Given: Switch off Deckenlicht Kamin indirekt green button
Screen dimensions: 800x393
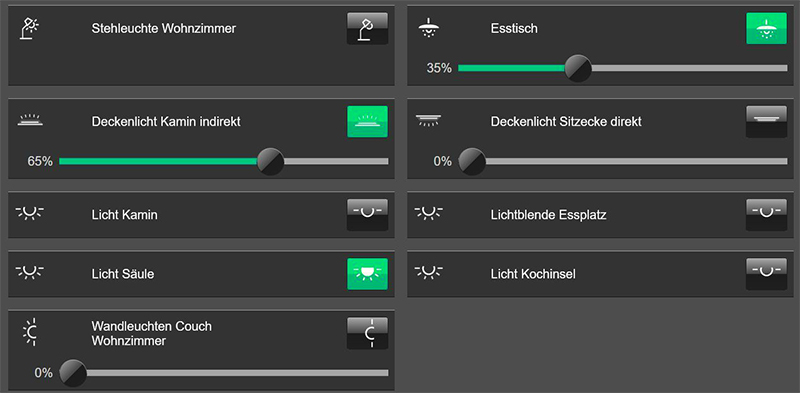Looking at the screenshot, I should coord(367,121).
